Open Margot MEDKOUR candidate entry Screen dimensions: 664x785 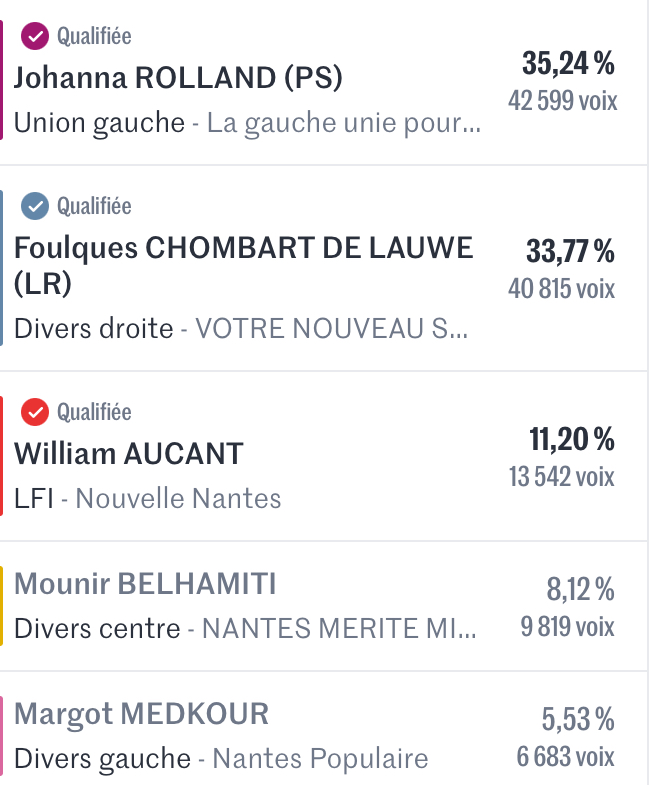click(141, 714)
